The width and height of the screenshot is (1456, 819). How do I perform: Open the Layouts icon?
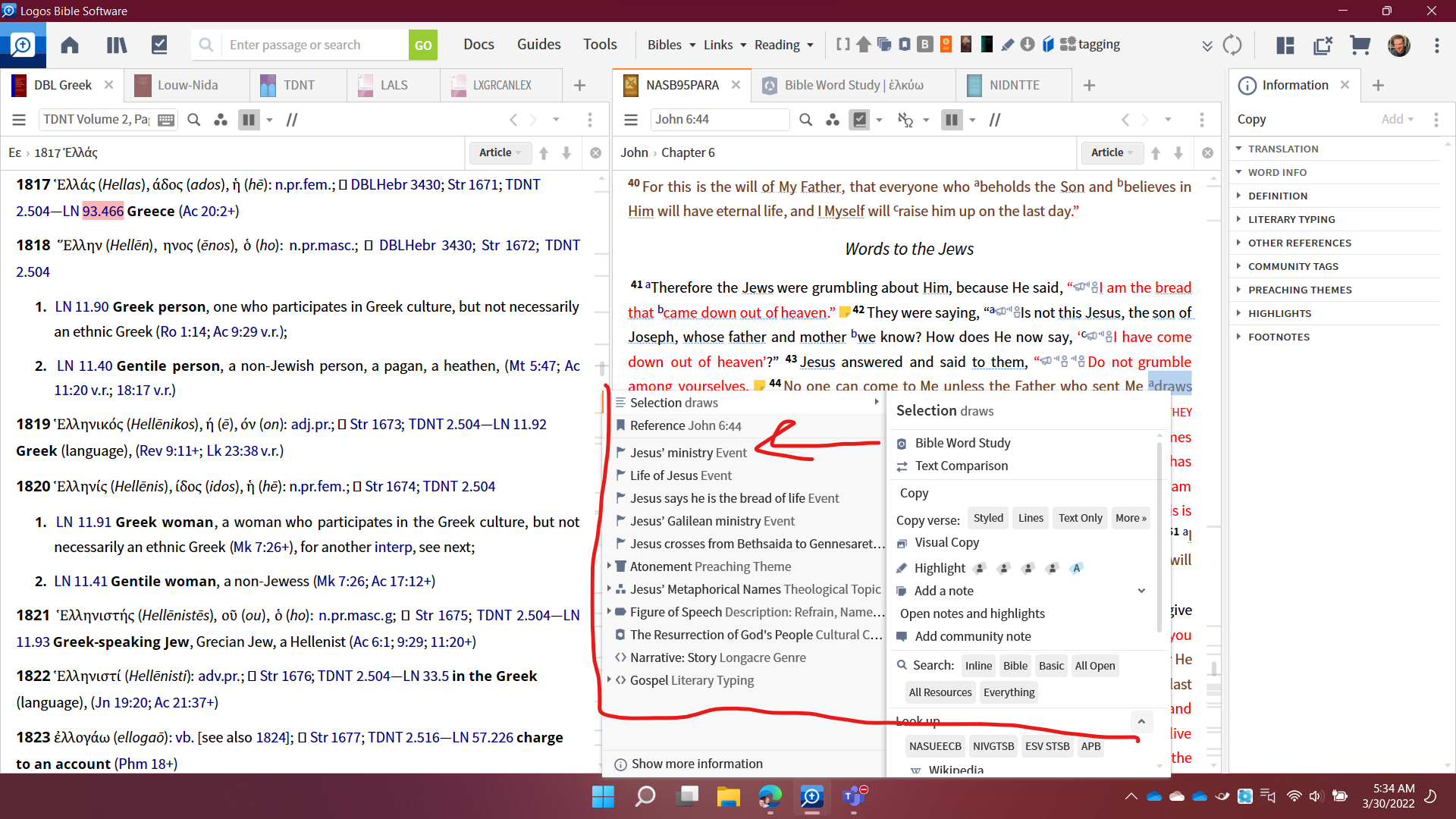point(1285,45)
